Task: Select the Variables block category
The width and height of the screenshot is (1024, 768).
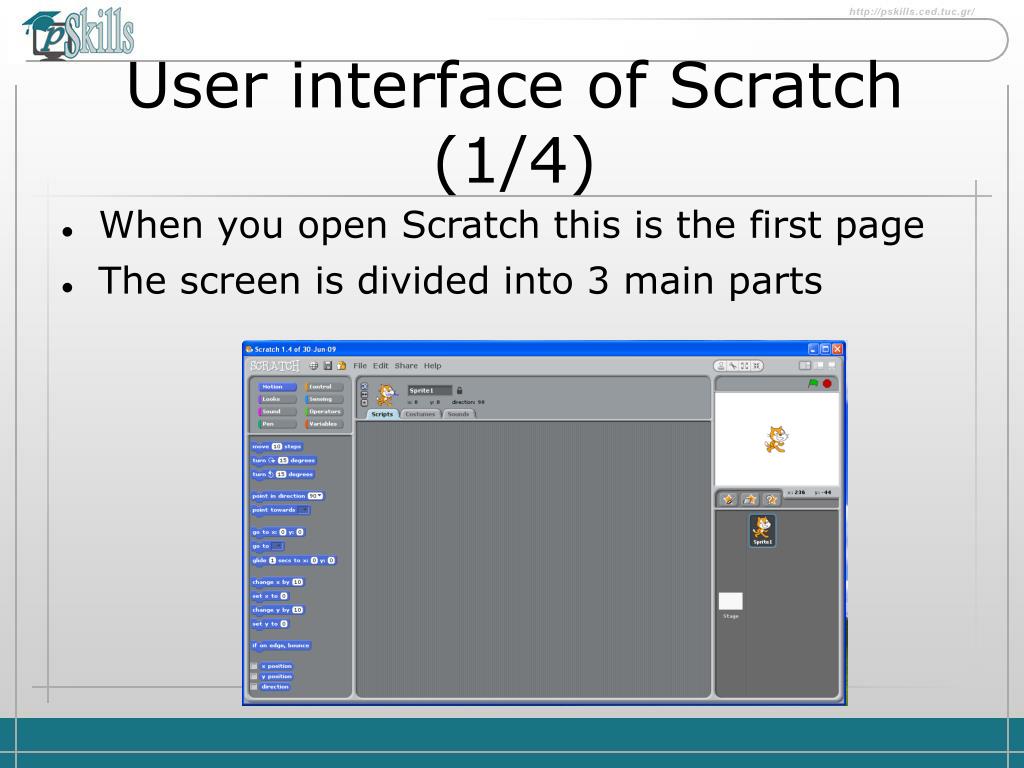Action: pyautogui.click(x=324, y=424)
